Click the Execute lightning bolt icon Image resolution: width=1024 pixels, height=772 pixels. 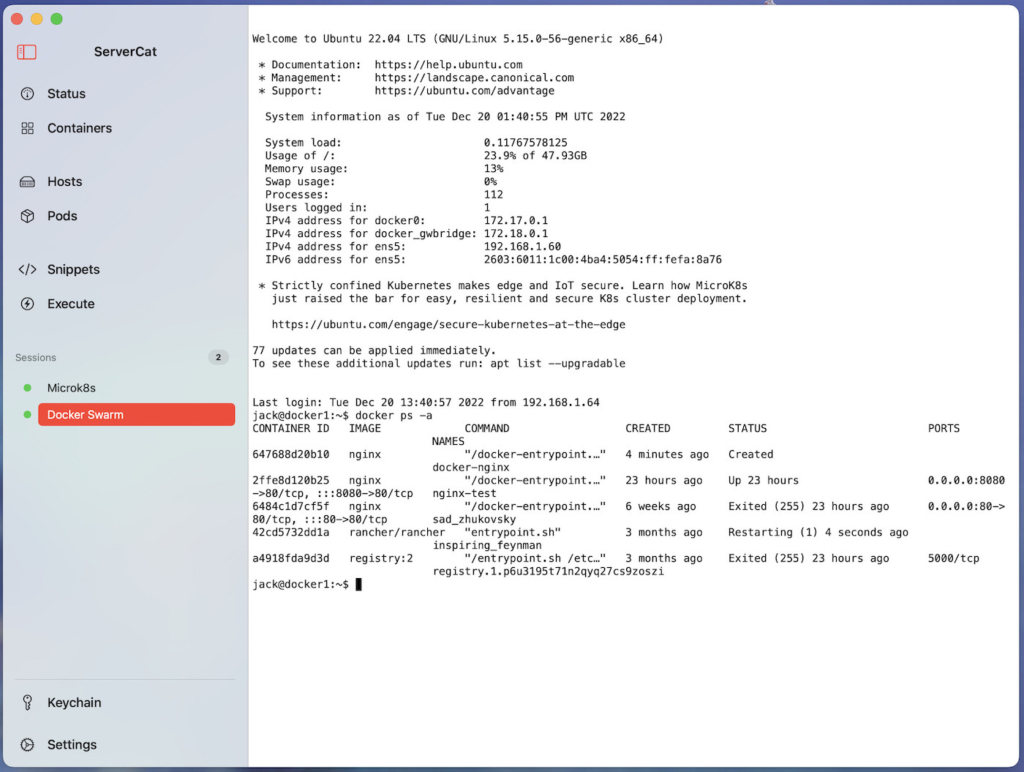pyautogui.click(x=26, y=303)
